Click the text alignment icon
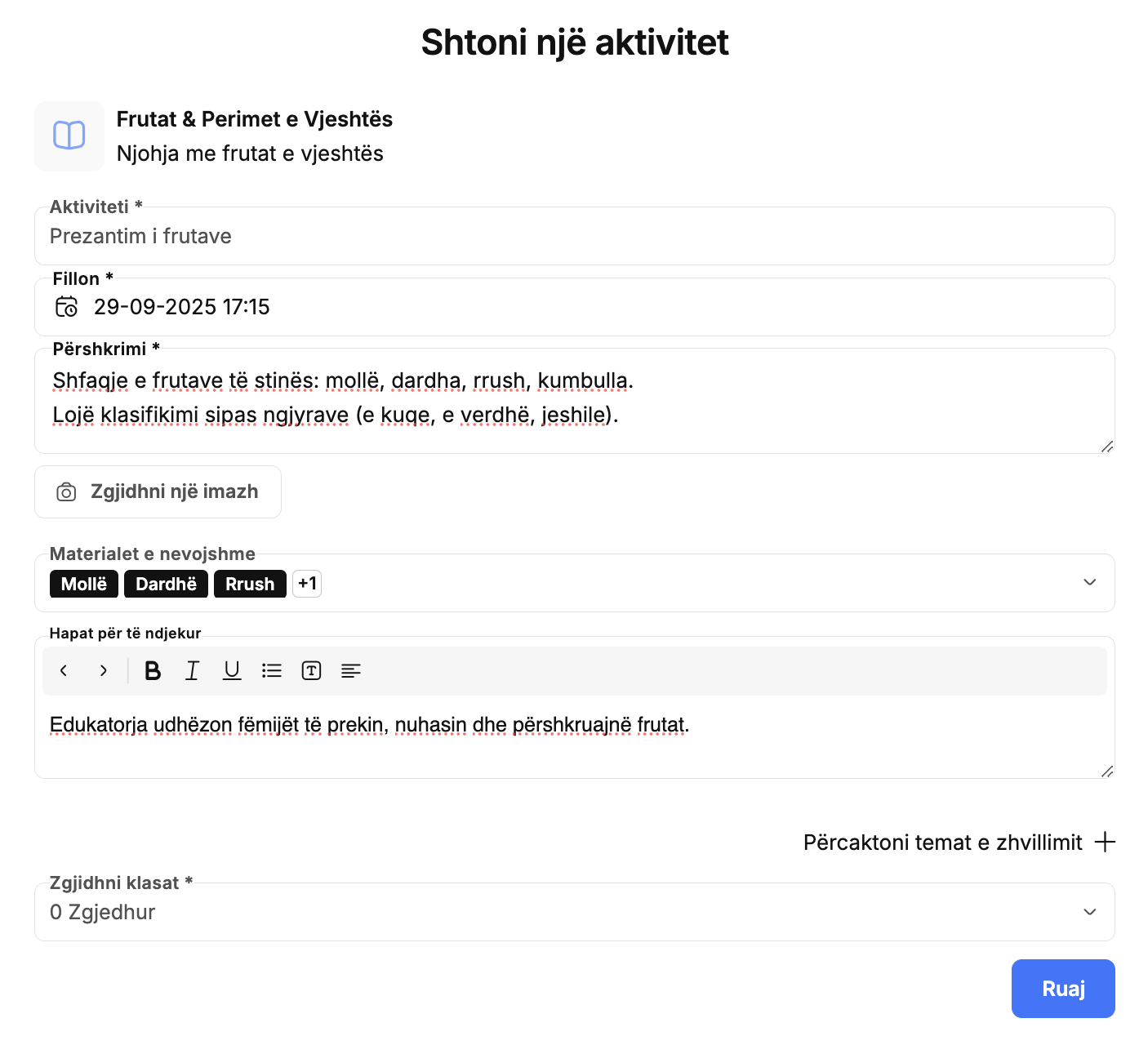Viewport: 1148px width, 1045px height. click(x=351, y=671)
